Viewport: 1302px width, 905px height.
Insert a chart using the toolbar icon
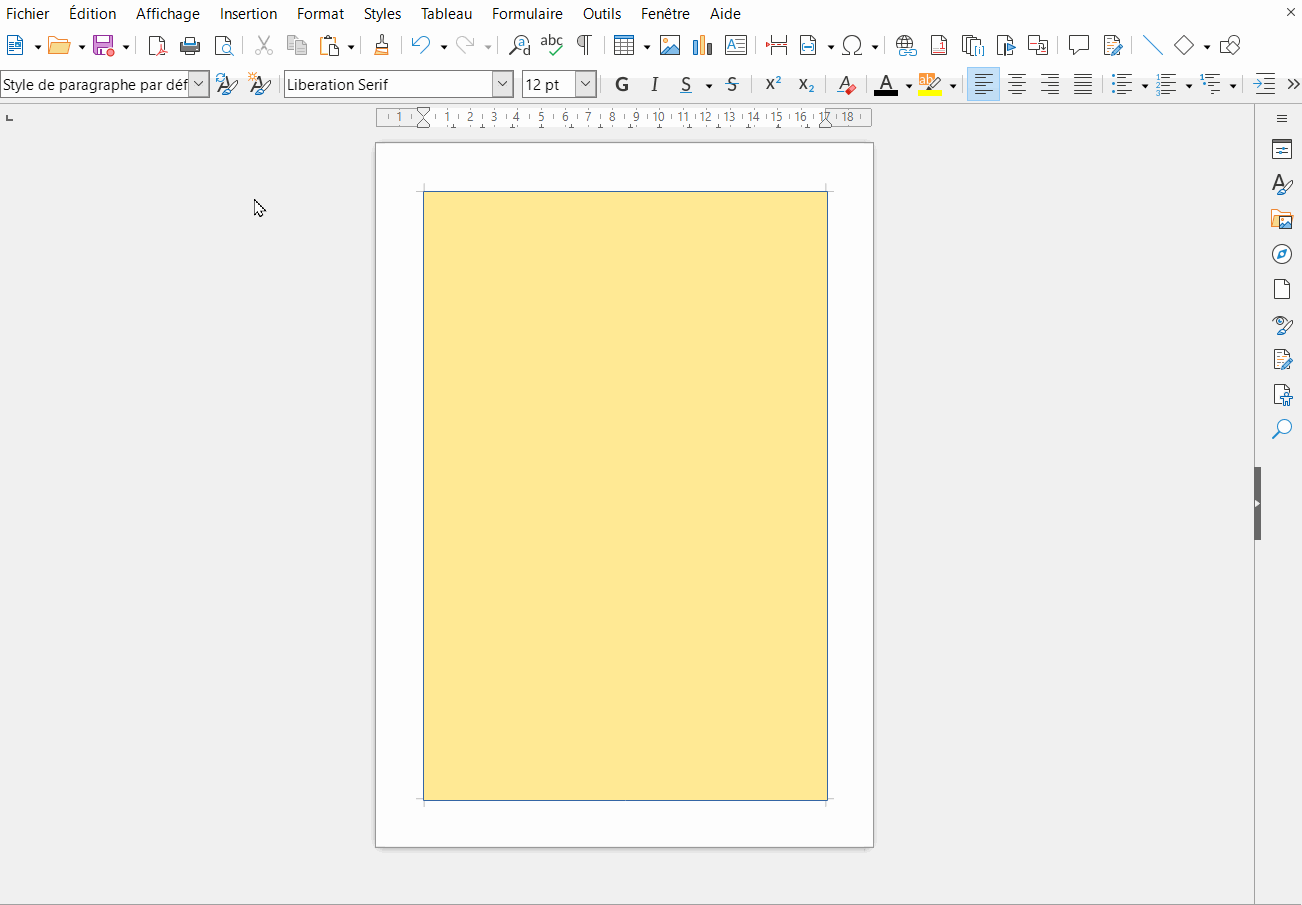(702, 45)
